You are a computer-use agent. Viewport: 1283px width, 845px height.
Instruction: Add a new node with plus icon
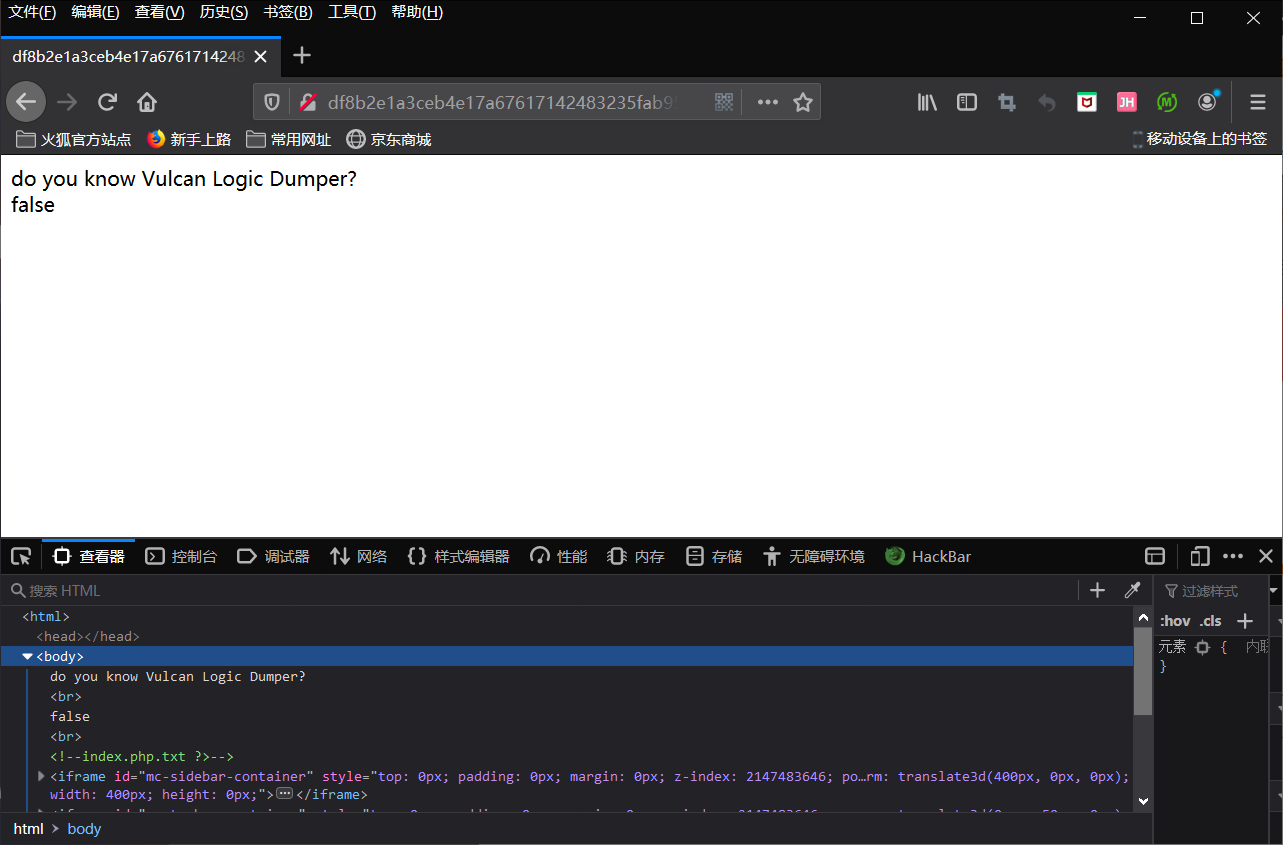1097,590
